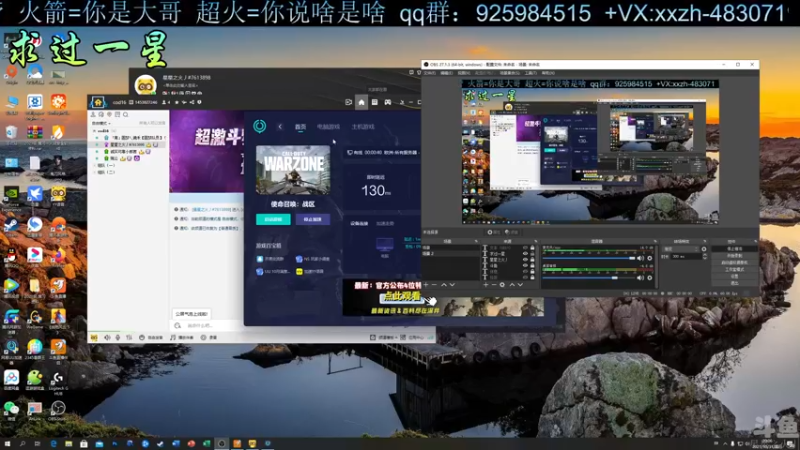Select the 设备连接 tab in accelerator
This screenshot has width=800, height=450.
point(359,223)
